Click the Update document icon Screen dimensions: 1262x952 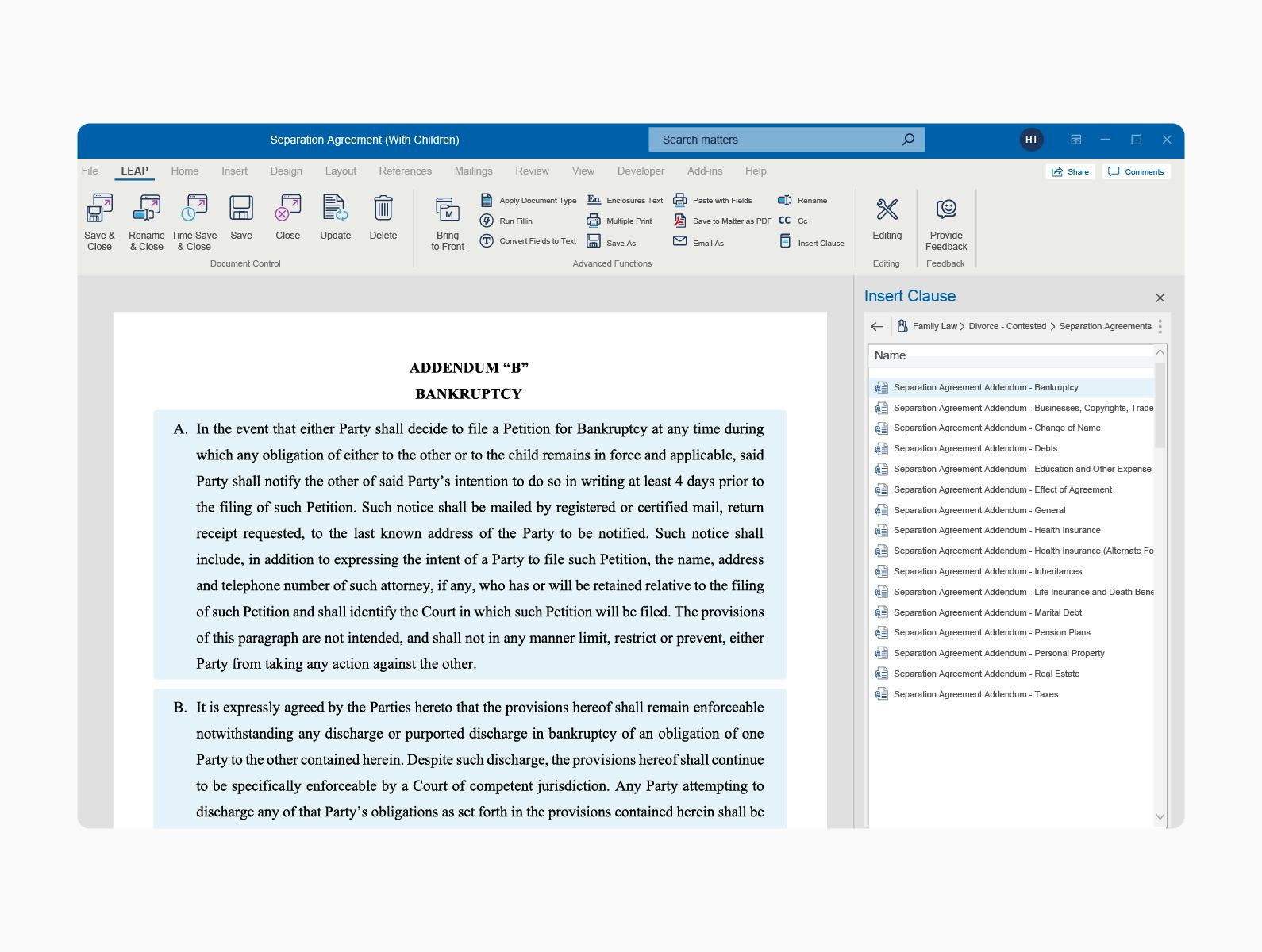tap(336, 208)
